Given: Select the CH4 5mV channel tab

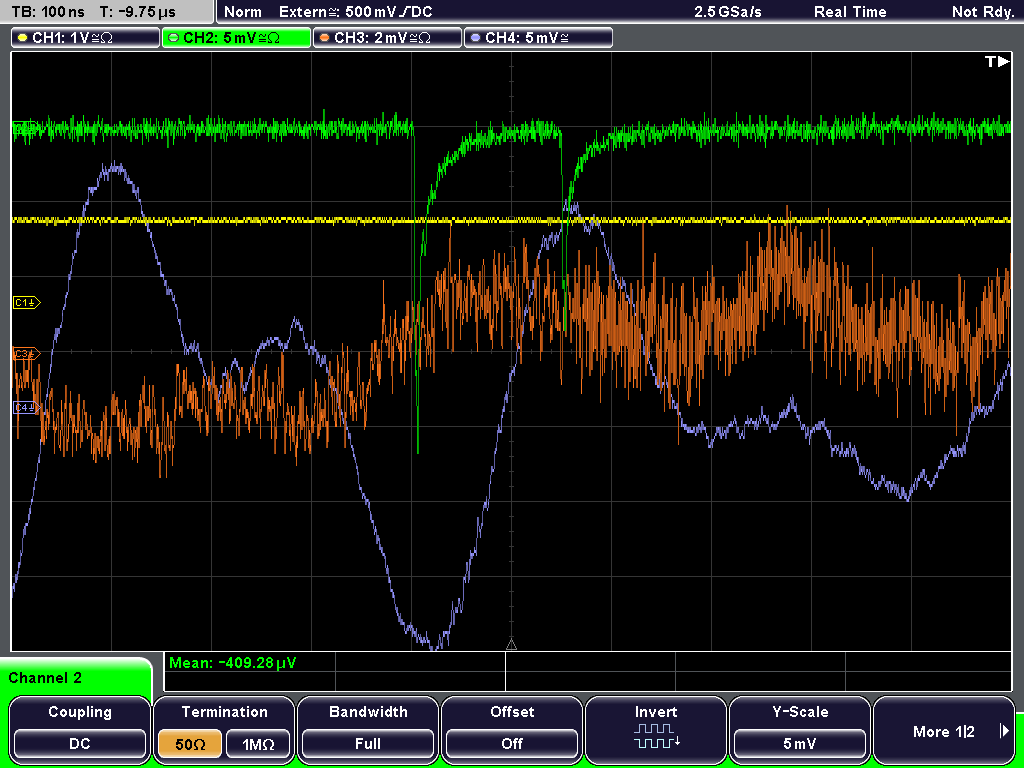Looking at the screenshot, I should click(538, 38).
